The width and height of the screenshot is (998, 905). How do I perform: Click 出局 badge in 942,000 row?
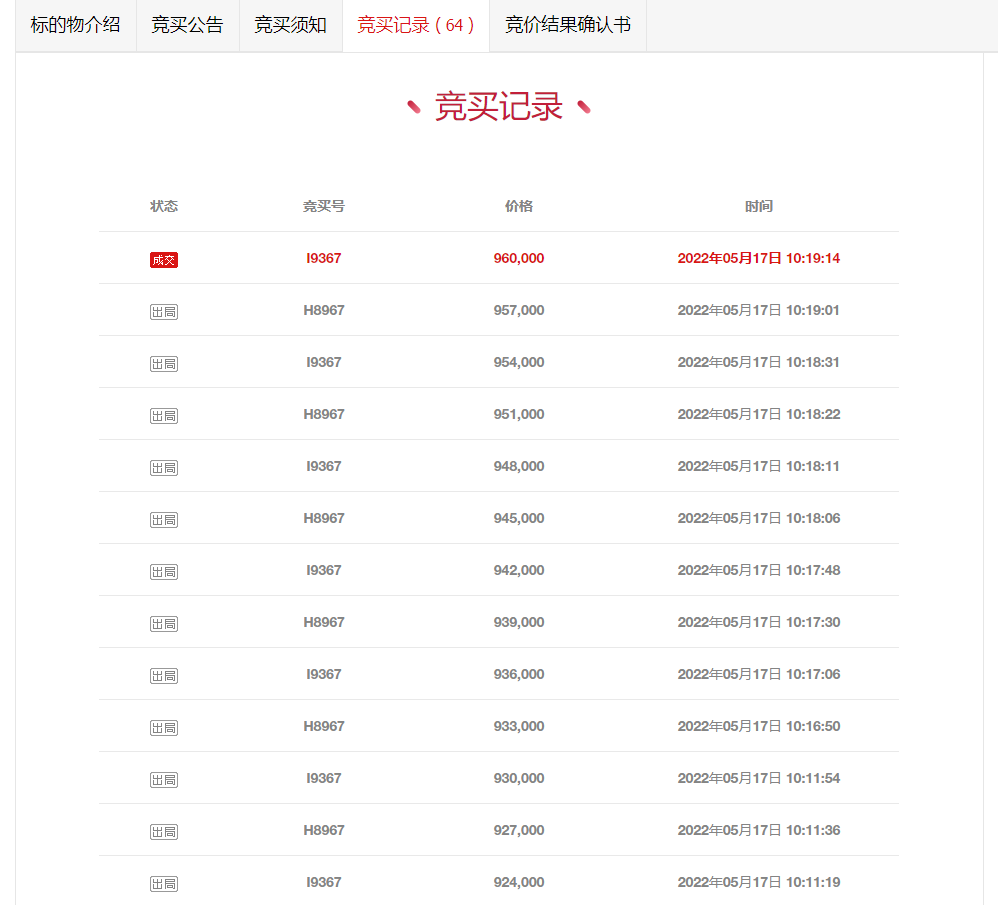[x=164, y=572]
